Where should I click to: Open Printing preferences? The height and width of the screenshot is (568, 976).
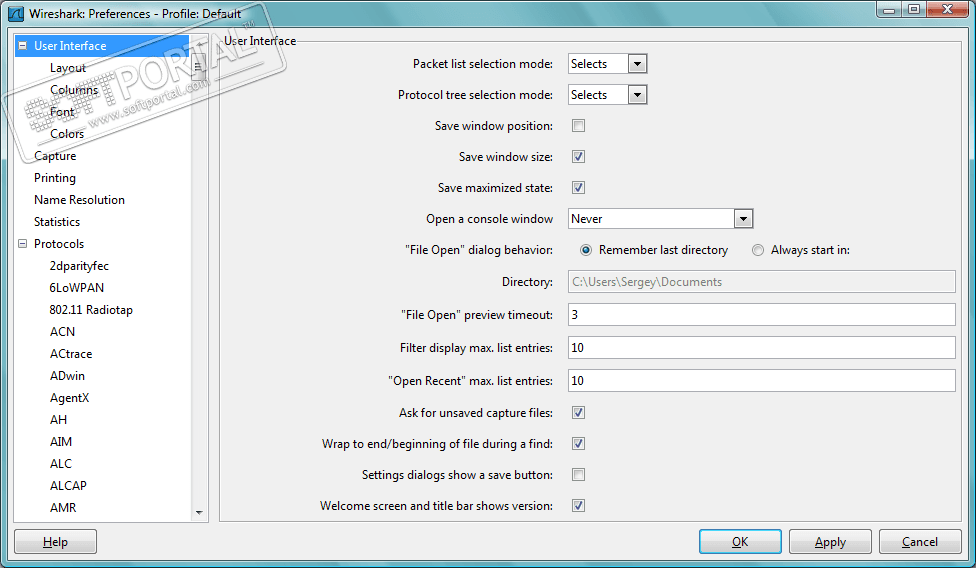tap(55, 178)
